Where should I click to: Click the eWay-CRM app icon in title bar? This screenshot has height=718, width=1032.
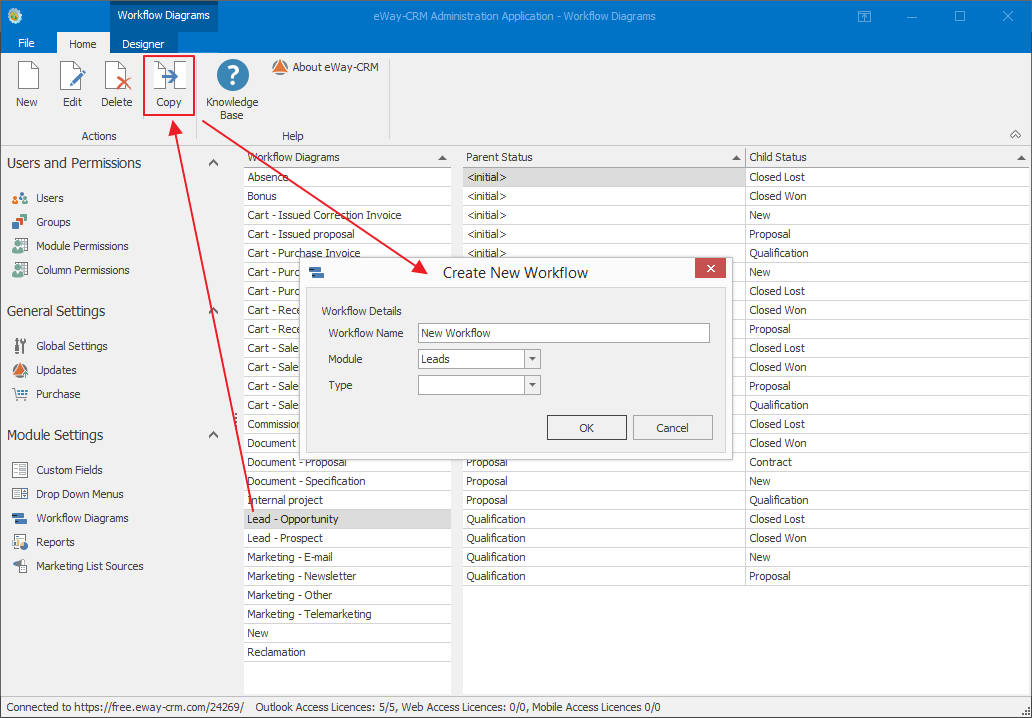(x=14, y=16)
